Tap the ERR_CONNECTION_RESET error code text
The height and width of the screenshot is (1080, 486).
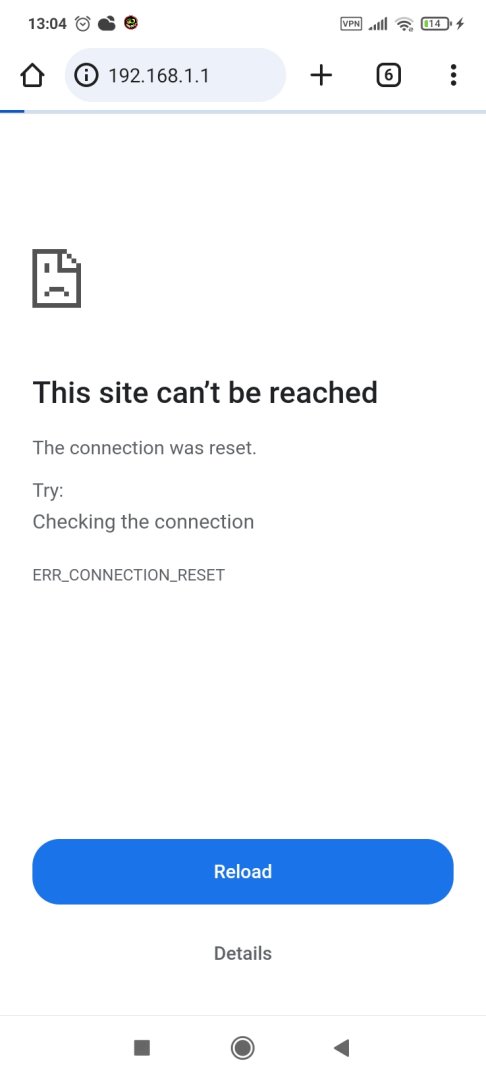[129, 575]
